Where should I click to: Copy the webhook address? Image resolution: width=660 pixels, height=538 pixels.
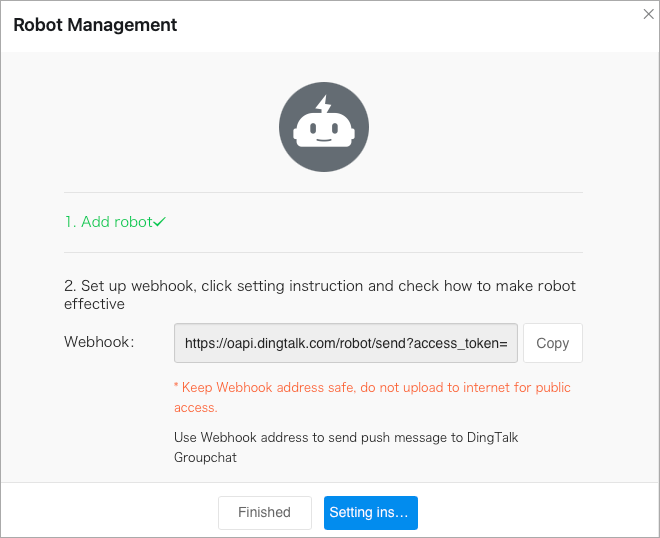(x=552, y=343)
